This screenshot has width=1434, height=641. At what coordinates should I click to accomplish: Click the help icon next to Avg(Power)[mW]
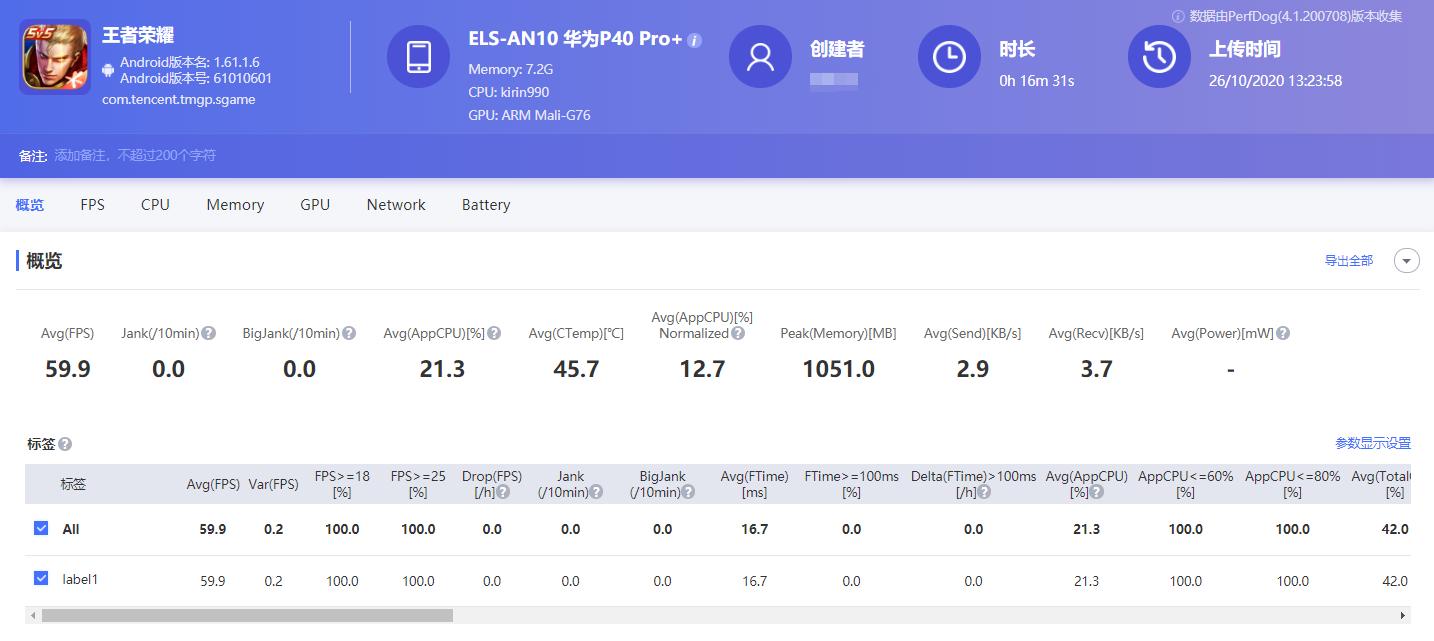click(1283, 333)
